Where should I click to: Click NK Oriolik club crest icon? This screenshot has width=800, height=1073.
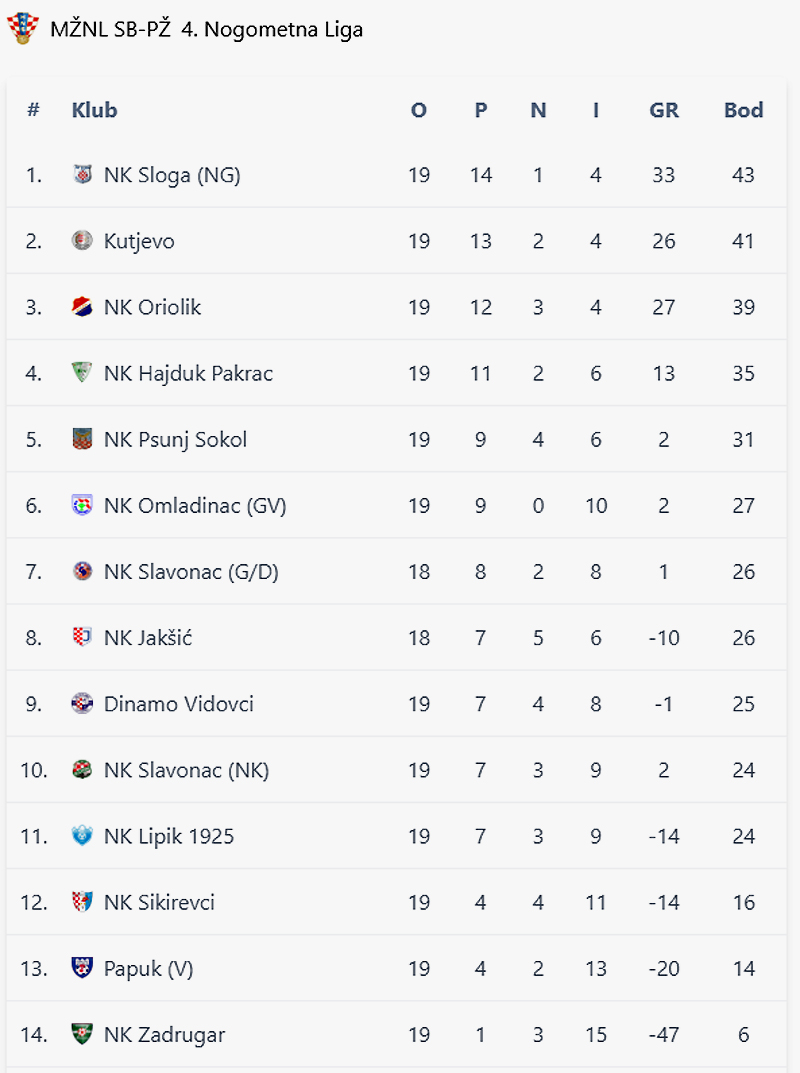(x=82, y=307)
